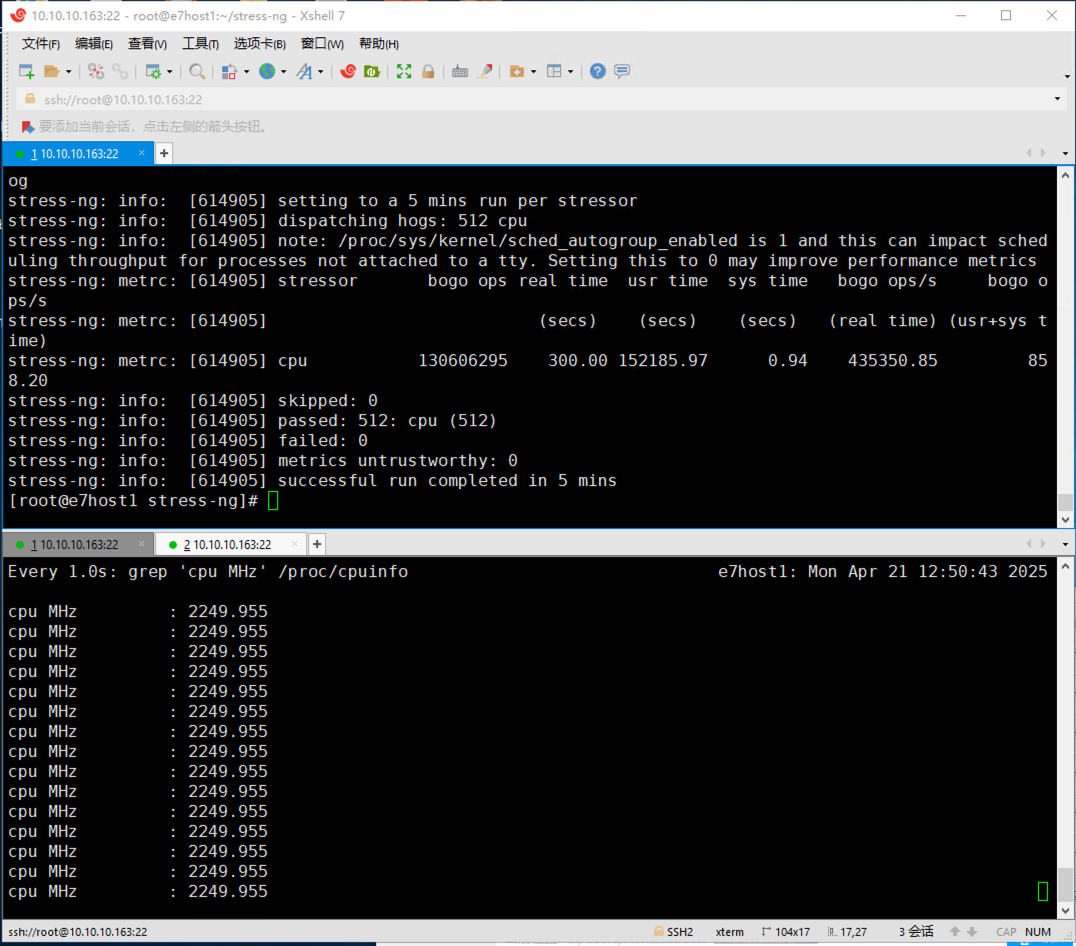
Task: Click the Open session folder icon
Action: click(x=51, y=71)
